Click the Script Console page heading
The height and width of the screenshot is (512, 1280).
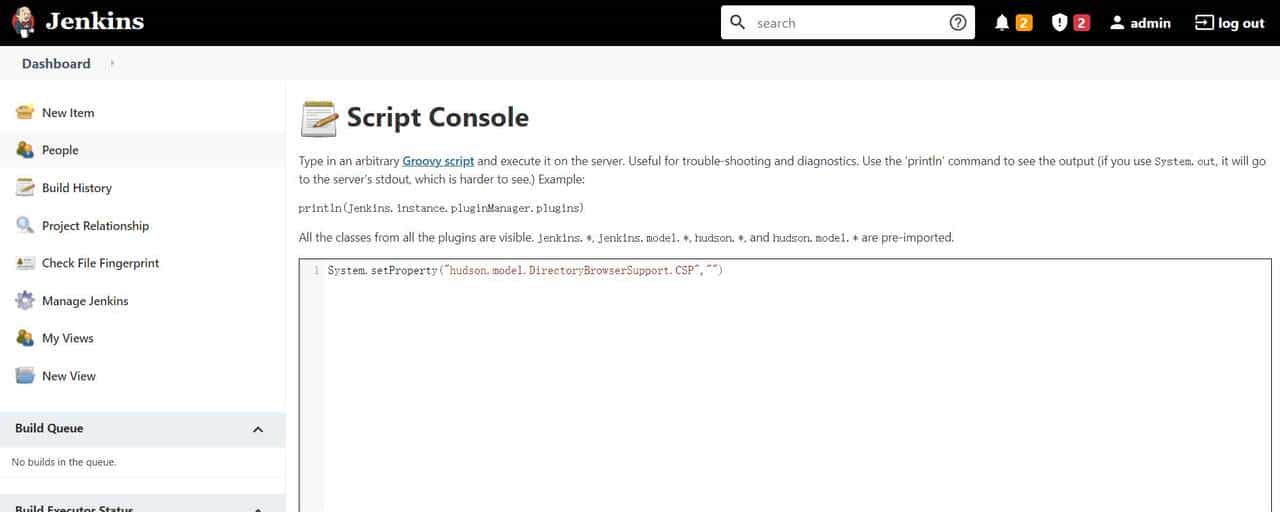(437, 117)
